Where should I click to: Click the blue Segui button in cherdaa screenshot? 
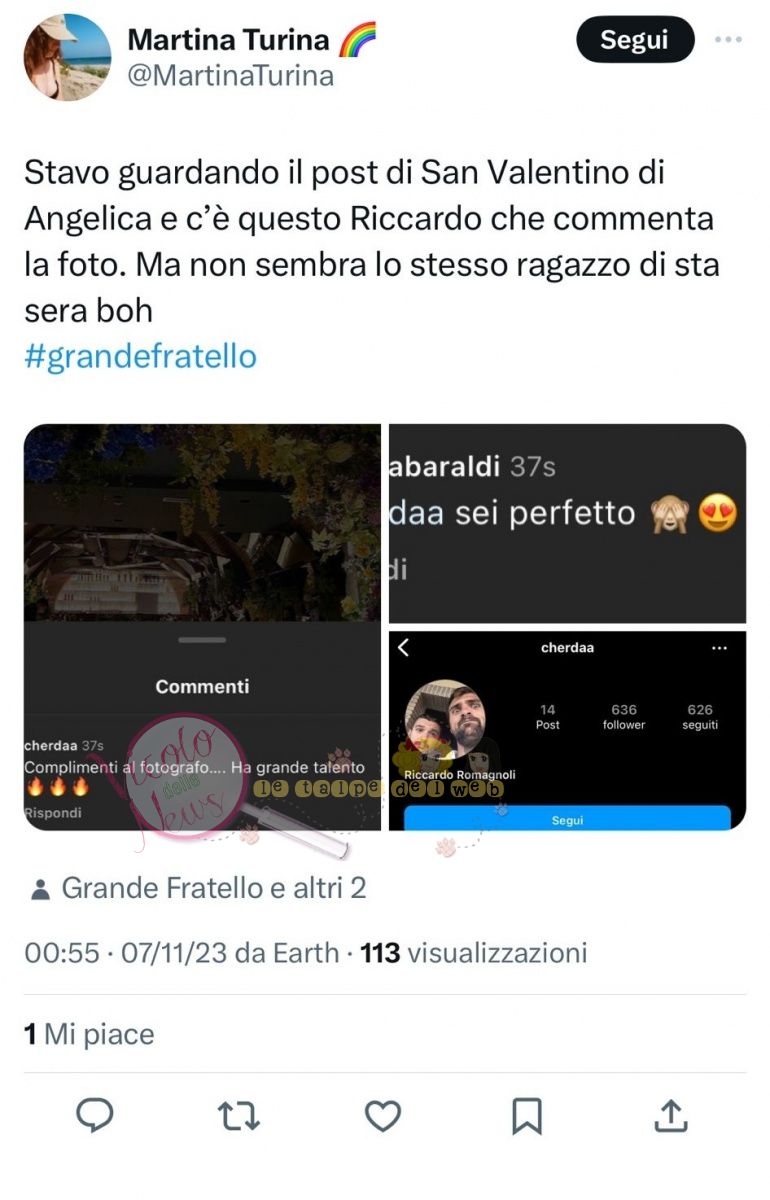click(567, 819)
